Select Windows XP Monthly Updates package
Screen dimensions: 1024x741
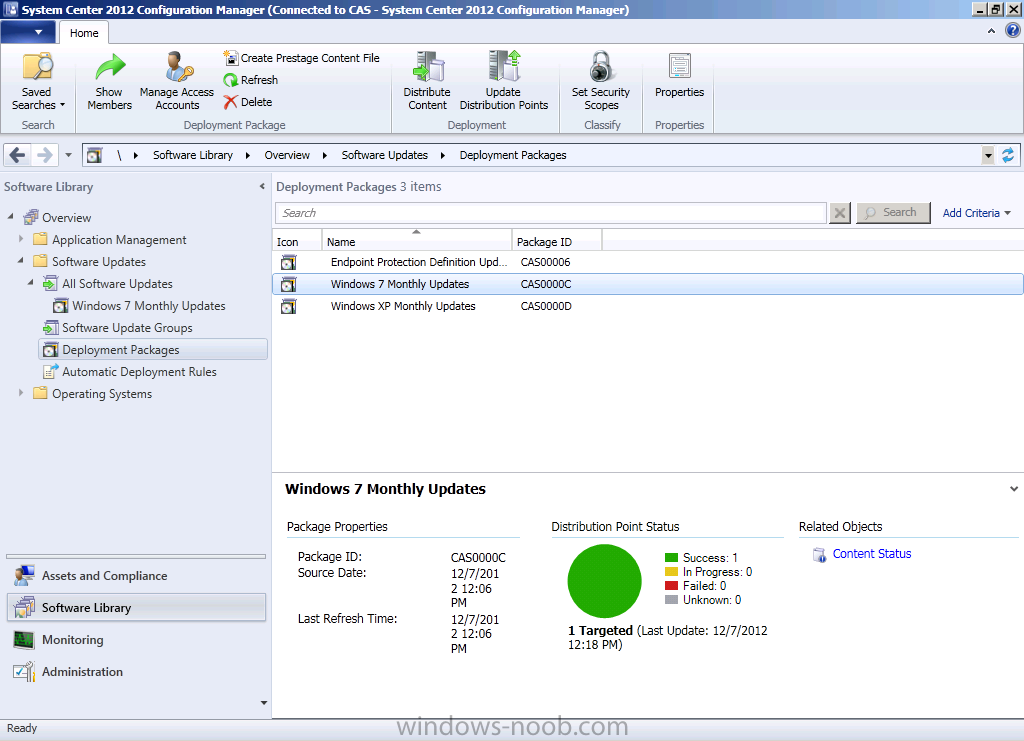click(648, 306)
